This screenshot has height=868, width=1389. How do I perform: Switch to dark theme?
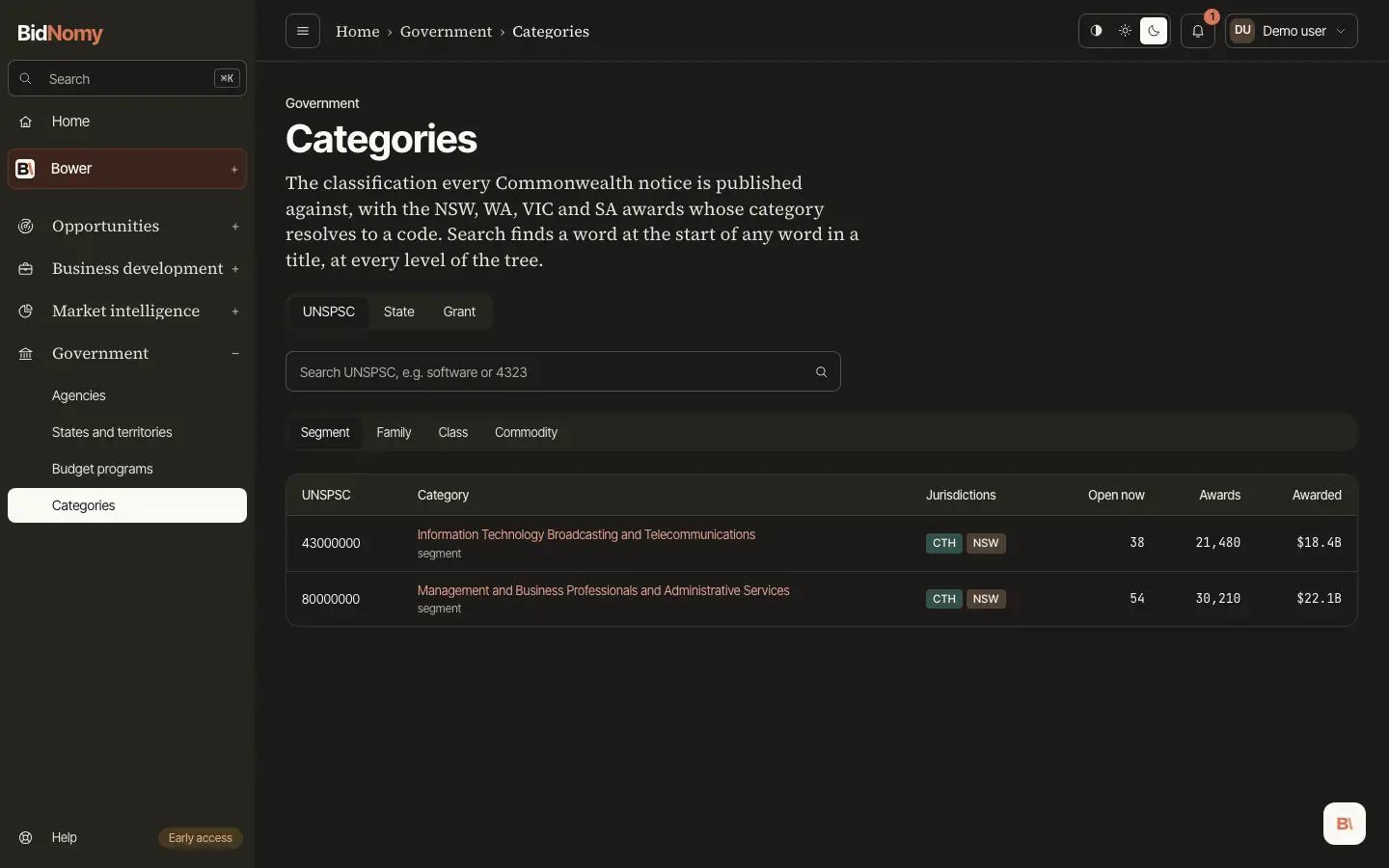coord(1154,31)
